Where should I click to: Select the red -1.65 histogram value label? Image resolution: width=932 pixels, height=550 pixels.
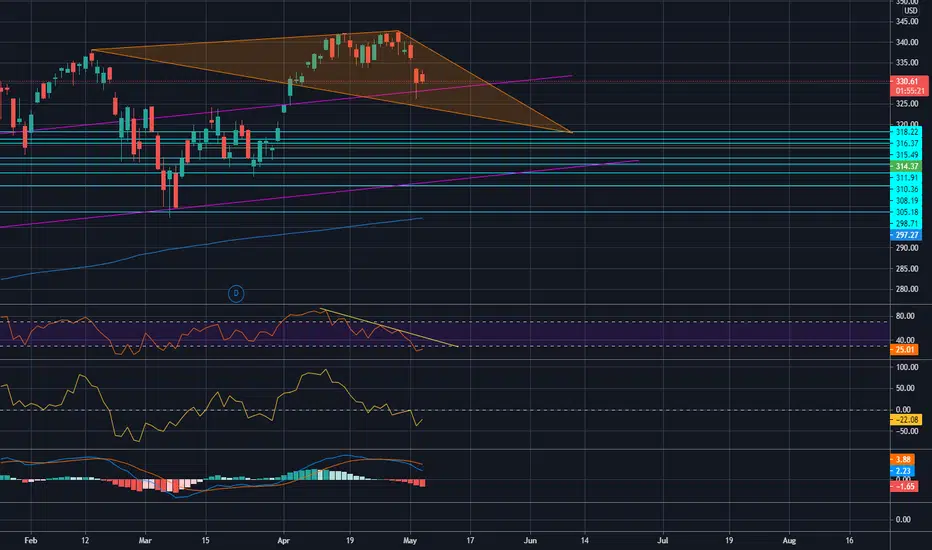tap(903, 486)
